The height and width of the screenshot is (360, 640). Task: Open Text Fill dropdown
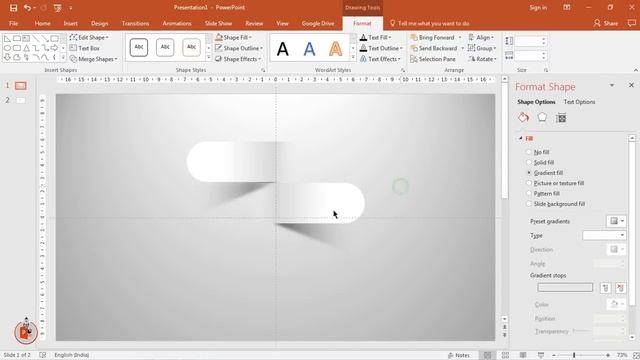375,37
